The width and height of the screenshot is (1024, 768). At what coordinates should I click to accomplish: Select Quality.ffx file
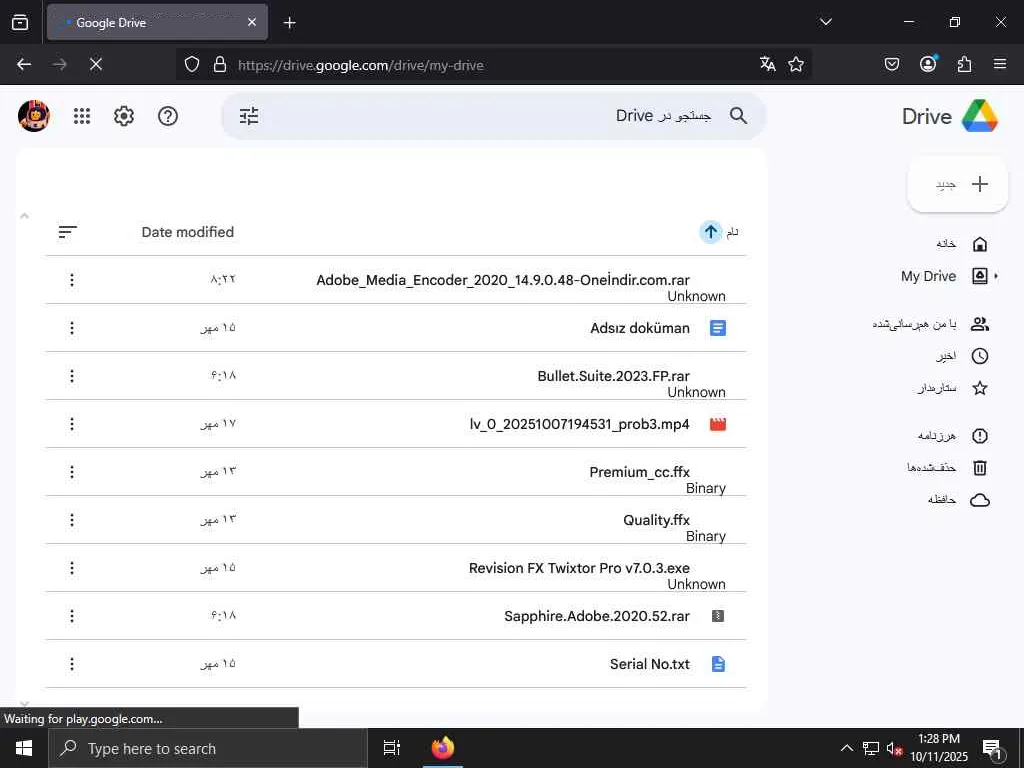[x=396, y=520]
